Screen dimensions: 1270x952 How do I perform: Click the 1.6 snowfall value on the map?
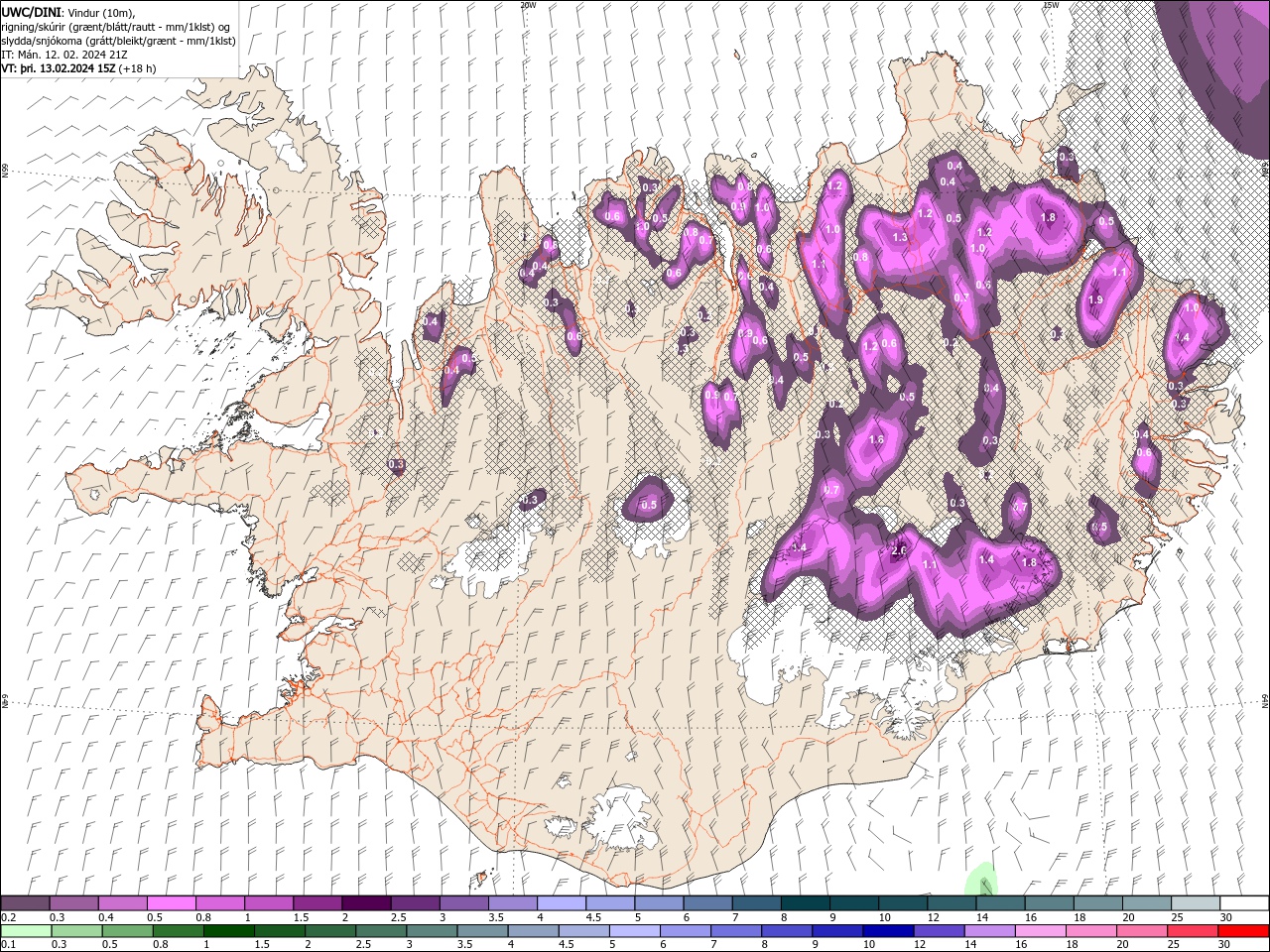click(x=876, y=439)
